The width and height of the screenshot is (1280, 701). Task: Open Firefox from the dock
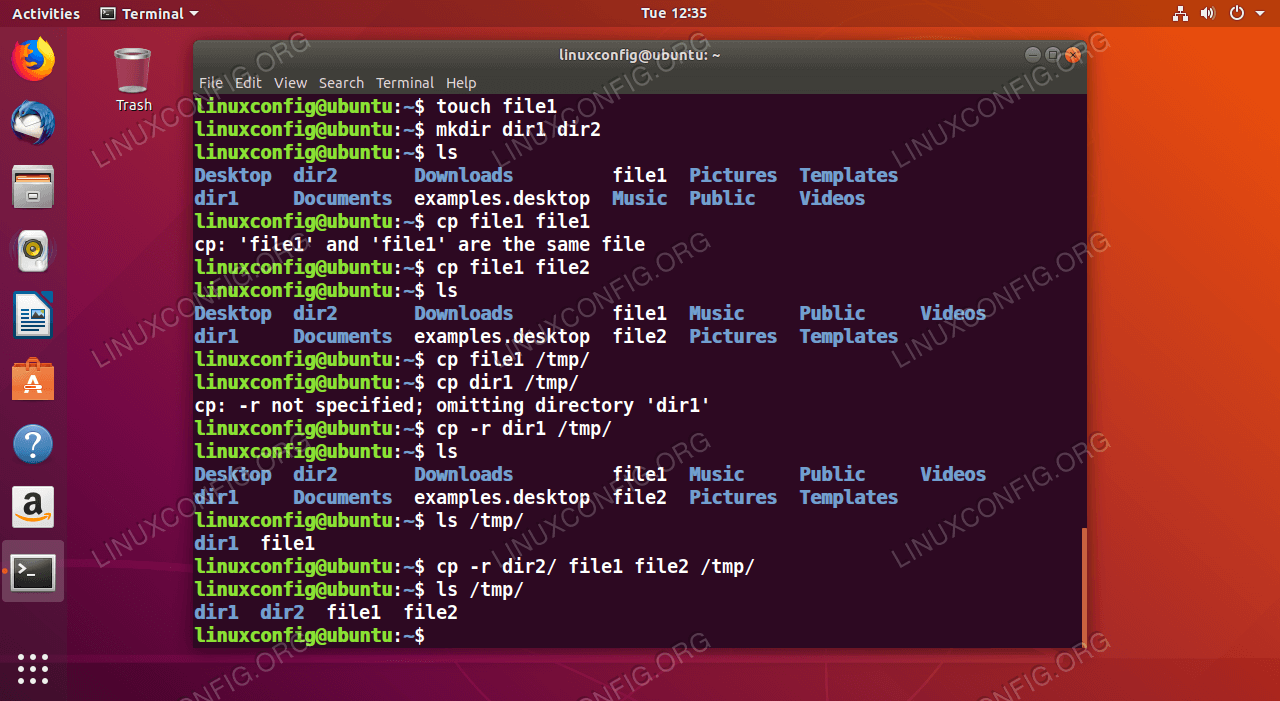pyautogui.click(x=33, y=59)
